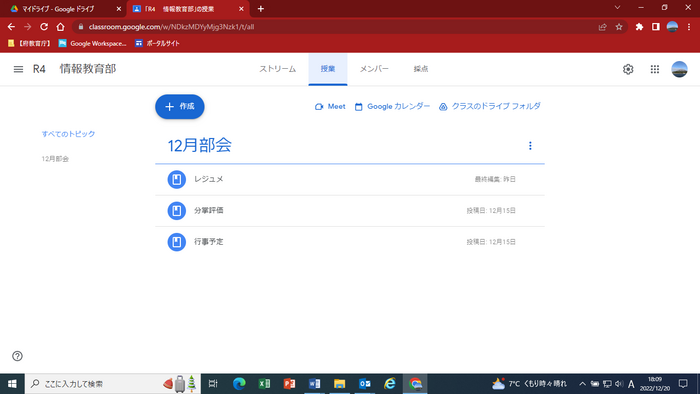Click the 行事予定 material icon
The width and height of the screenshot is (700, 394).
click(177, 242)
